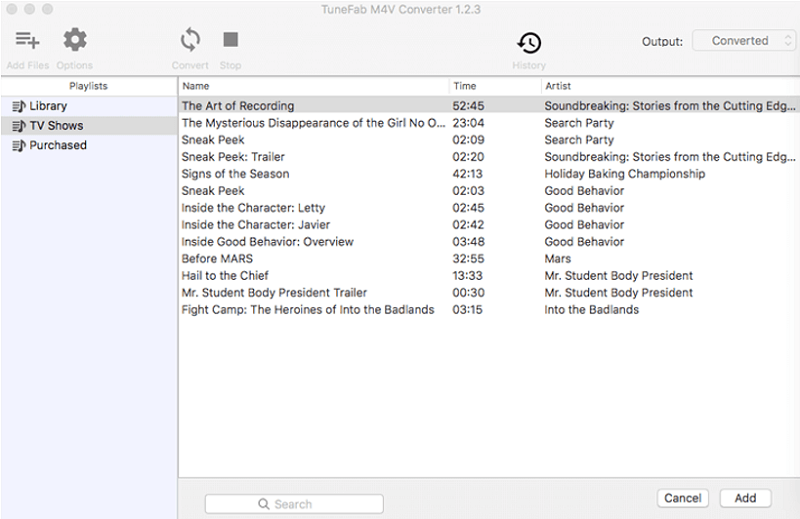Click the Playlists panel header
The width and height of the screenshot is (800, 519).
tap(89, 86)
